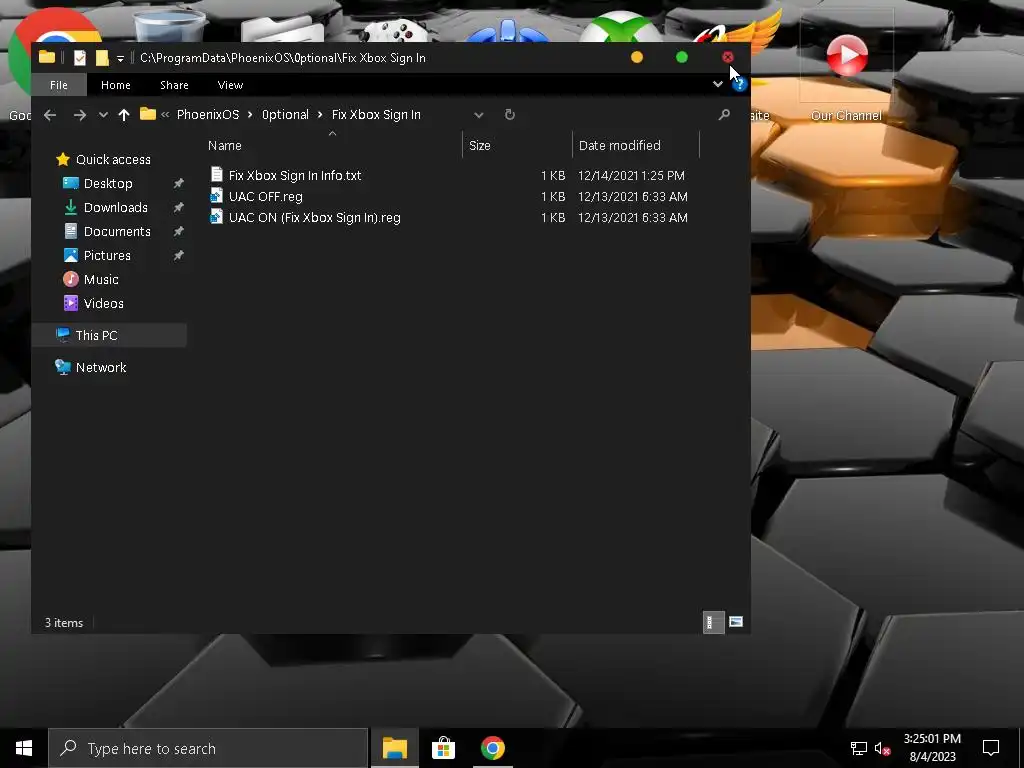1024x768 pixels.
Task: Click the date 12/14/2021 1:25 PM cell
Action: pyautogui.click(x=632, y=176)
